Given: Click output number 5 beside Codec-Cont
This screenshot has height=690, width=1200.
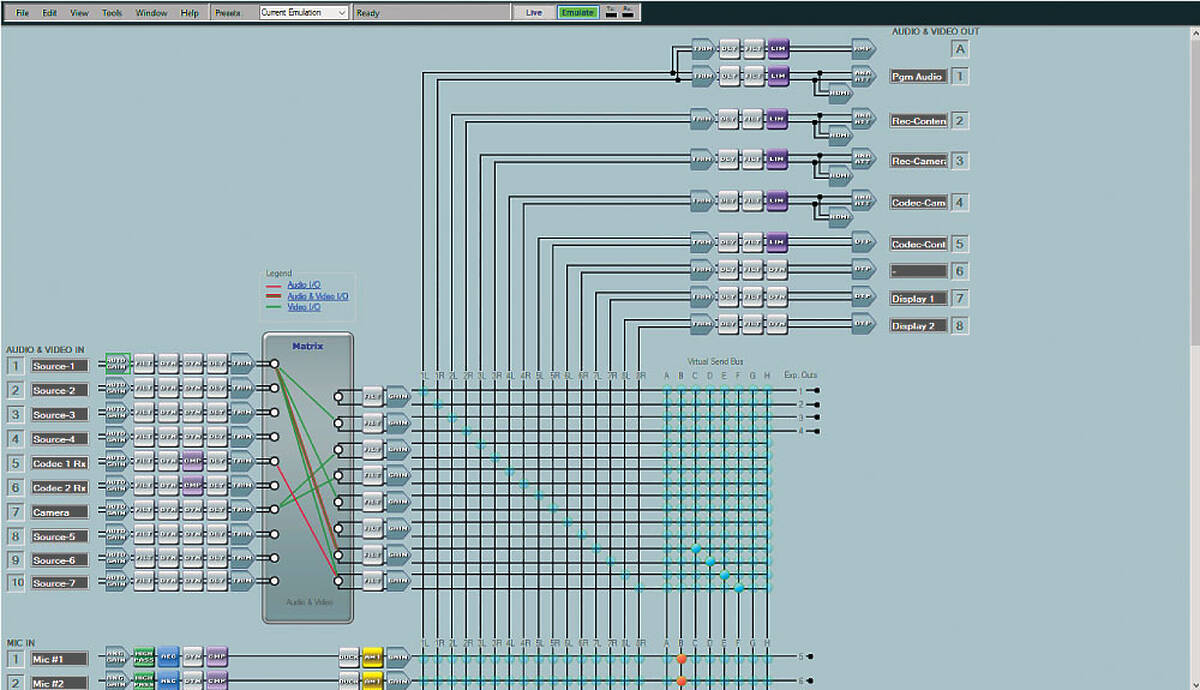Looking at the screenshot, I should pyautogui.click(x=960, y=243).
